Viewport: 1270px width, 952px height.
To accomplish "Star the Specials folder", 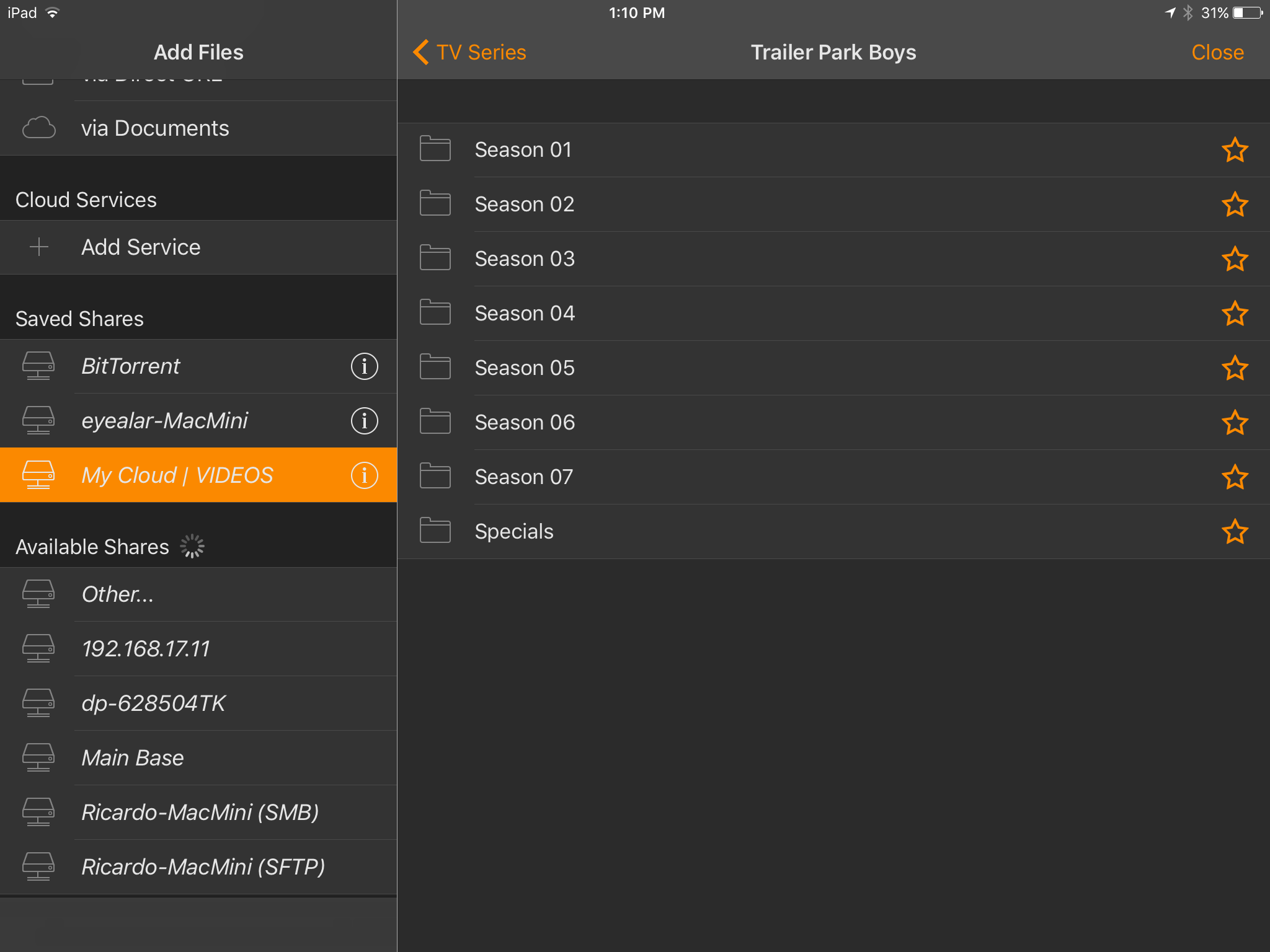I will tap(1234, 532).
